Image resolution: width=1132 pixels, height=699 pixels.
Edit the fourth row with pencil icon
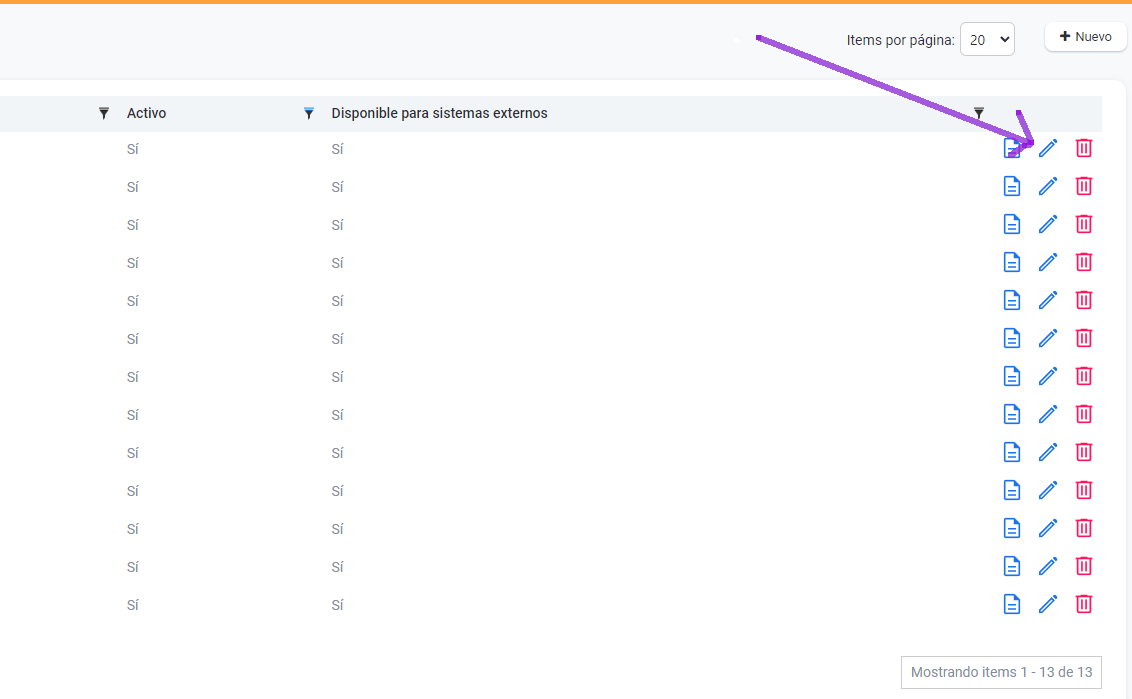1048,262
